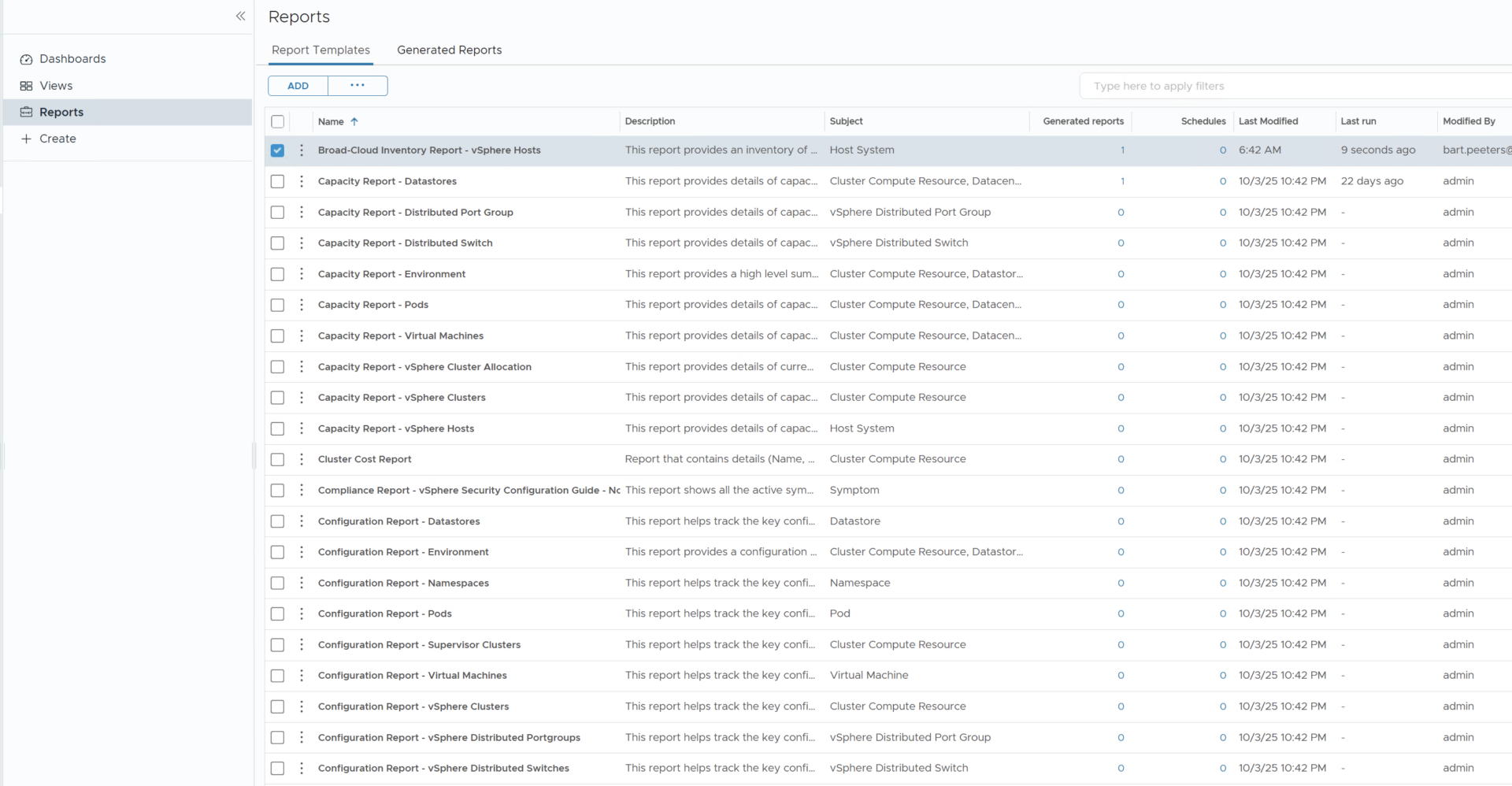
Task: Sort by the Last Modified column header
Action: click(x=1268, y=121)
